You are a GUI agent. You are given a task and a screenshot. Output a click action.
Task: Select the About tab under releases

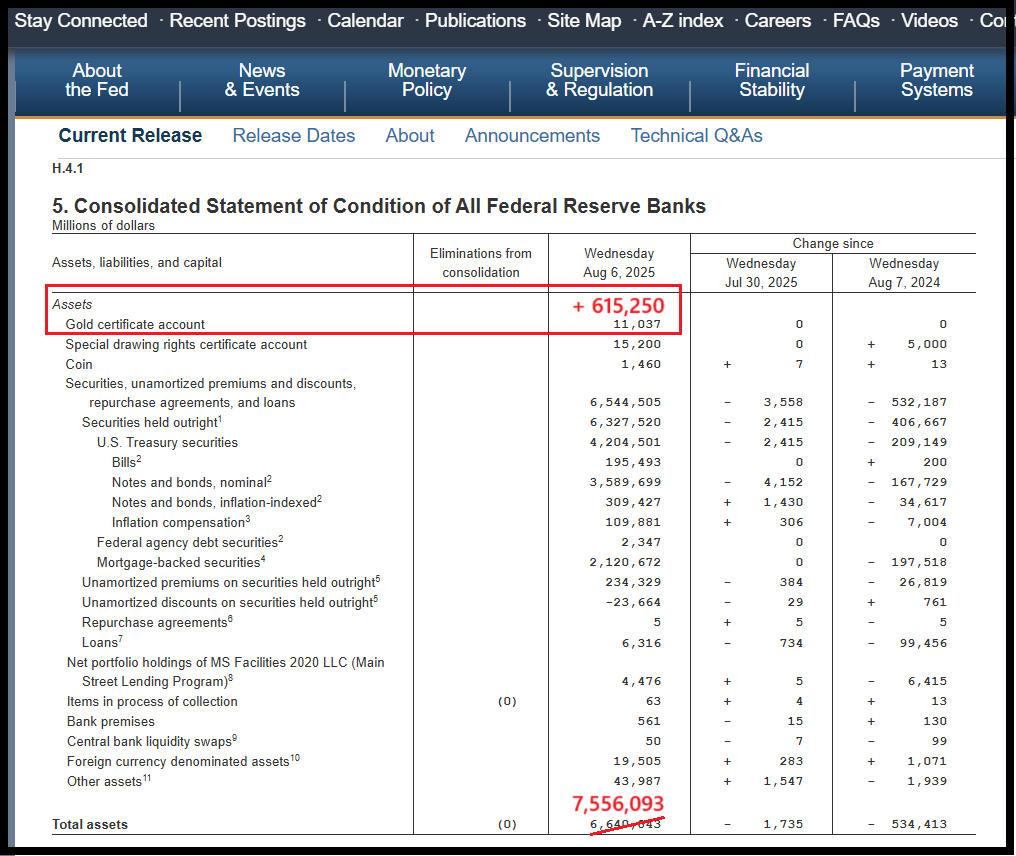pos(410,136)
